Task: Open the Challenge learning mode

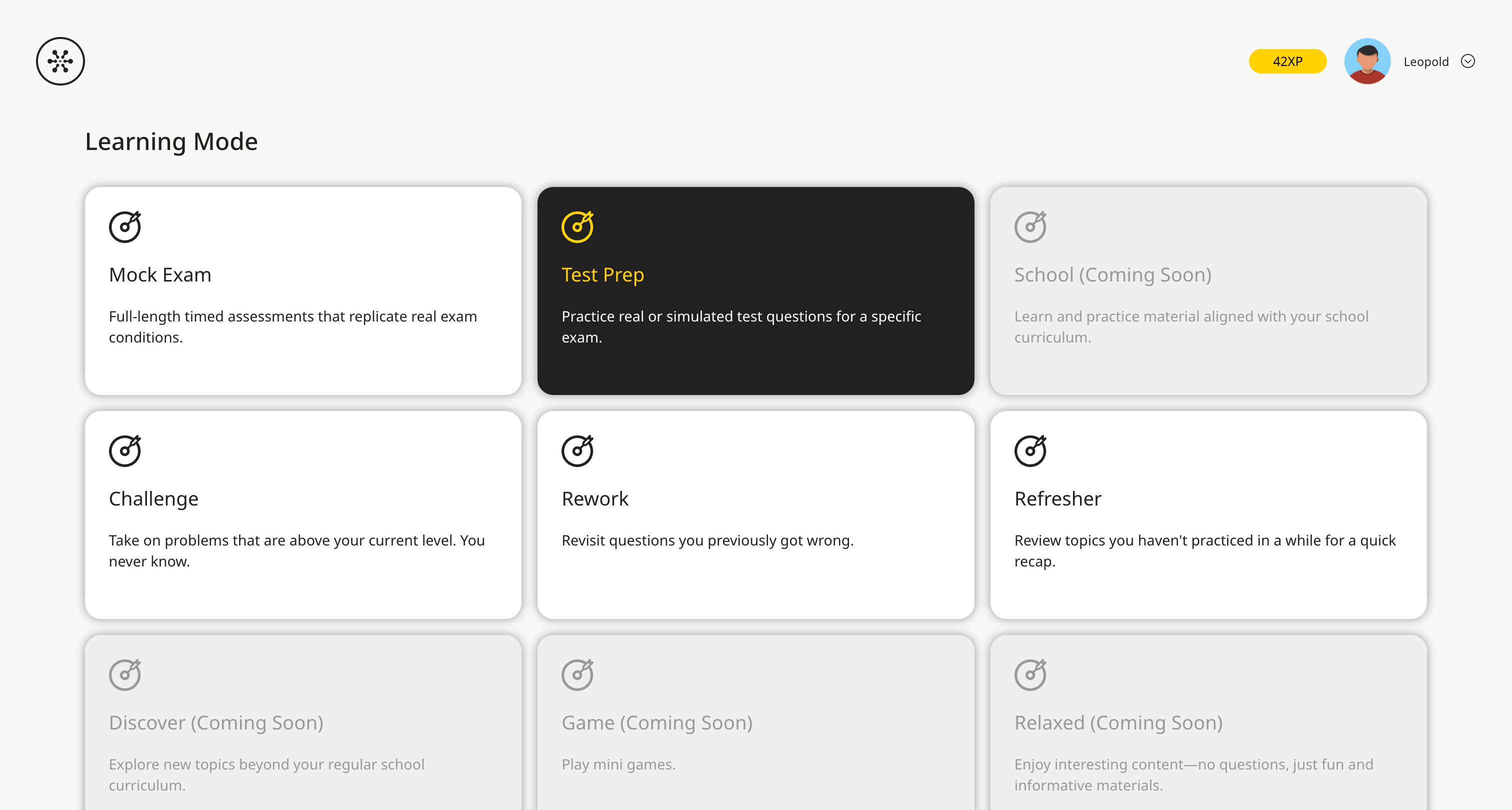Action: [303, 515]
